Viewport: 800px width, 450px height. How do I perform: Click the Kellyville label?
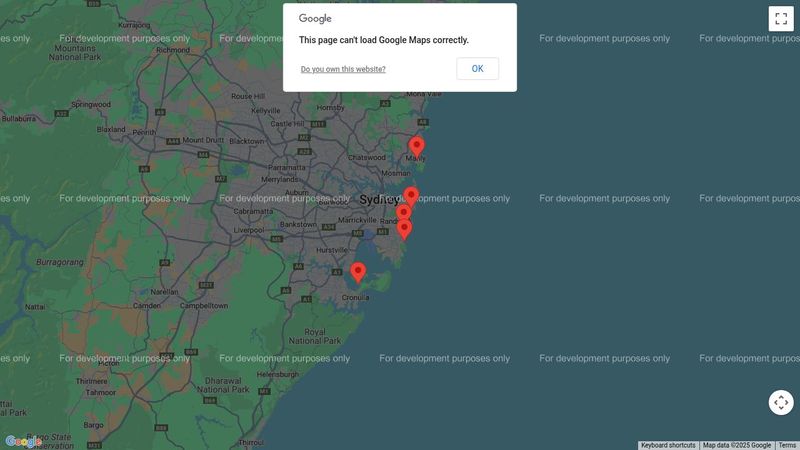pyautogui.click(x=266, y=111)
